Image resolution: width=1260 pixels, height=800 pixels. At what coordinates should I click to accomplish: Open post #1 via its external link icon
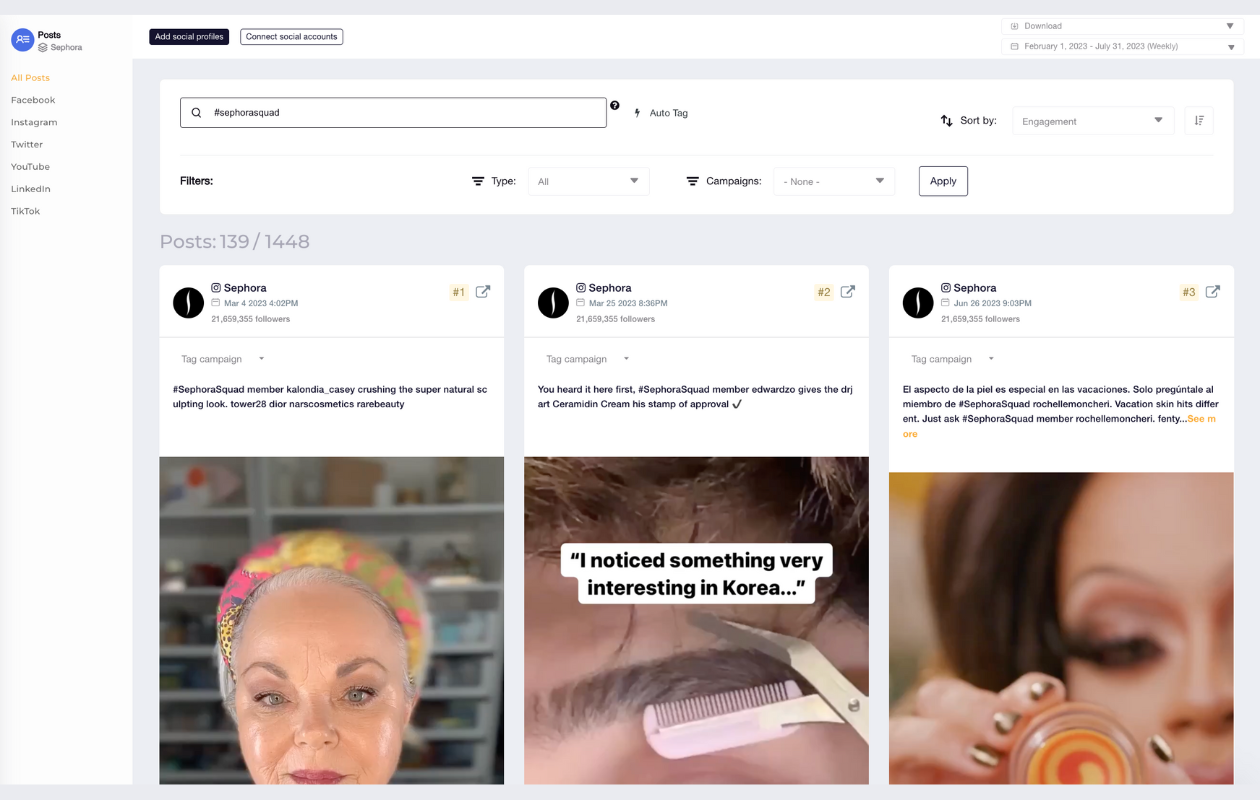coord(483,292)
